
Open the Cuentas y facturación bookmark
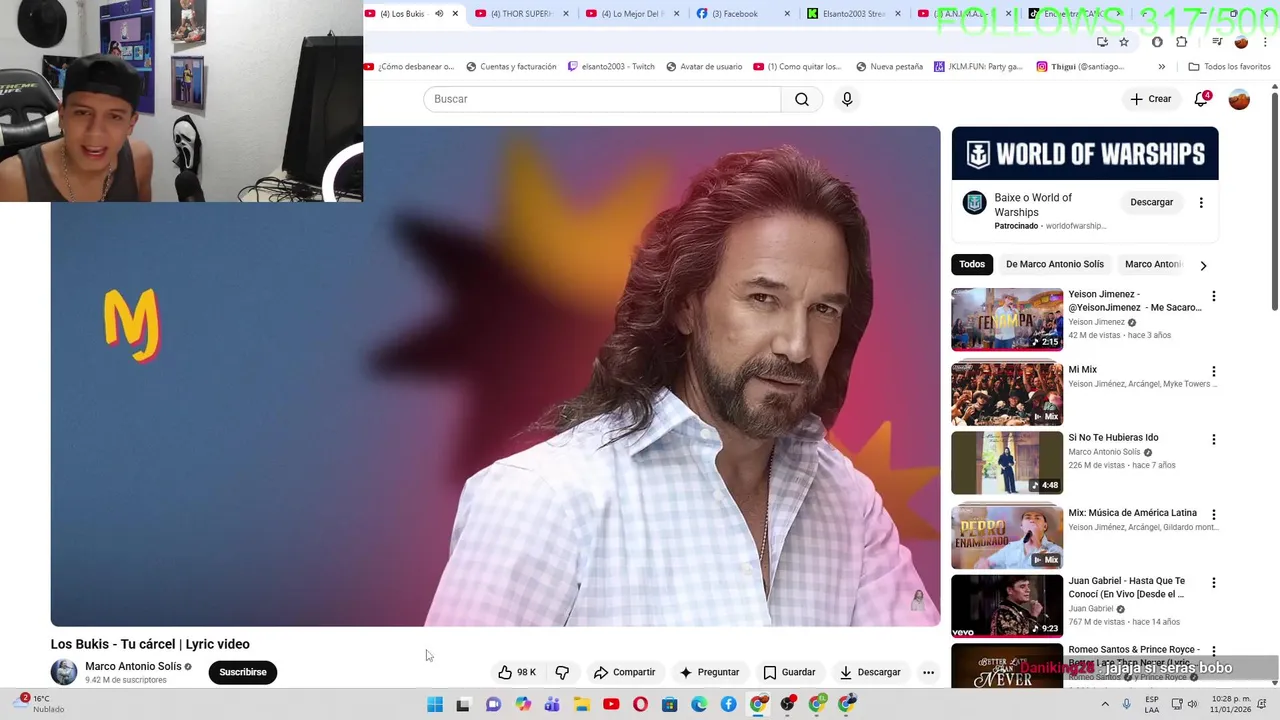pyautogui.click(x=511, y=67)
